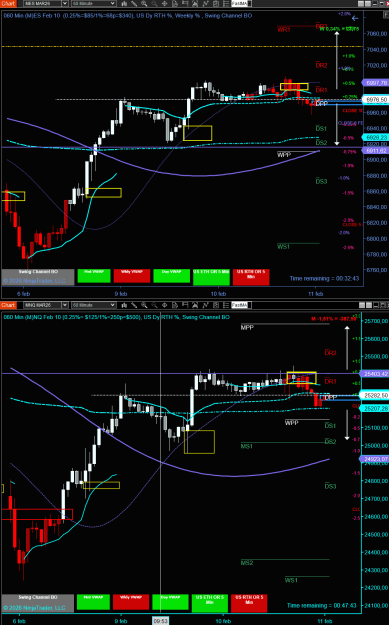Screen dimensions: 389x625
Task: Click the MS1 pivot label on MNQ chart
Action: point(247,446)
